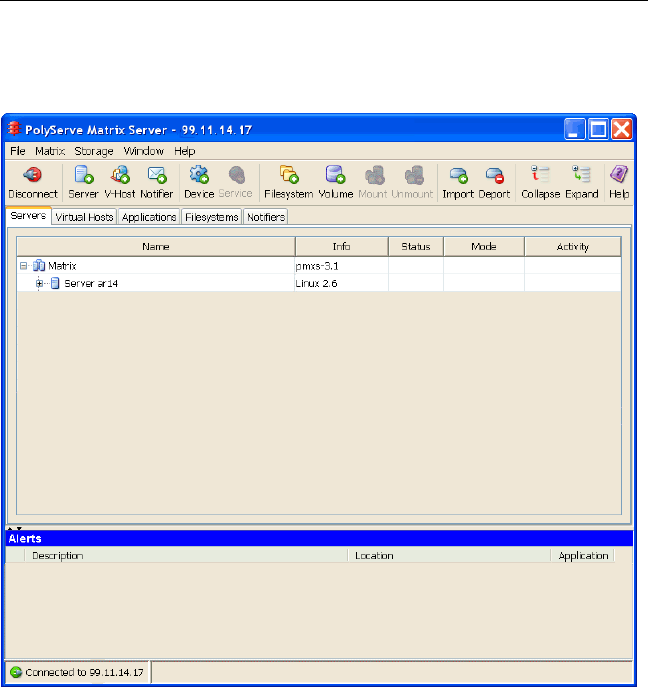648x687 pixels.
Task: Maximize the PolyServe Matrix Server window
Action: point(598,130)
